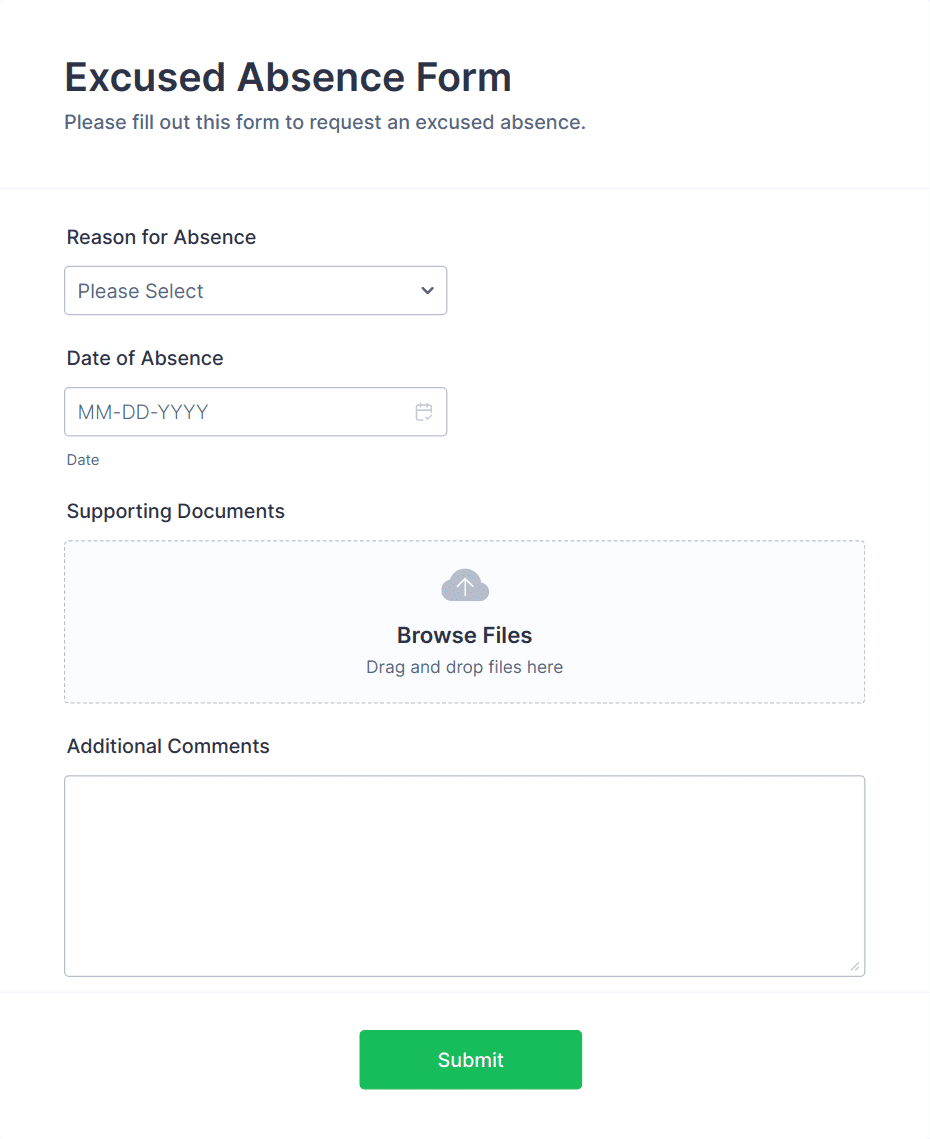The width and height of the screenshot is (930, 1139).
Task: Click the Additional Comments label
Action: pos(168,746)
